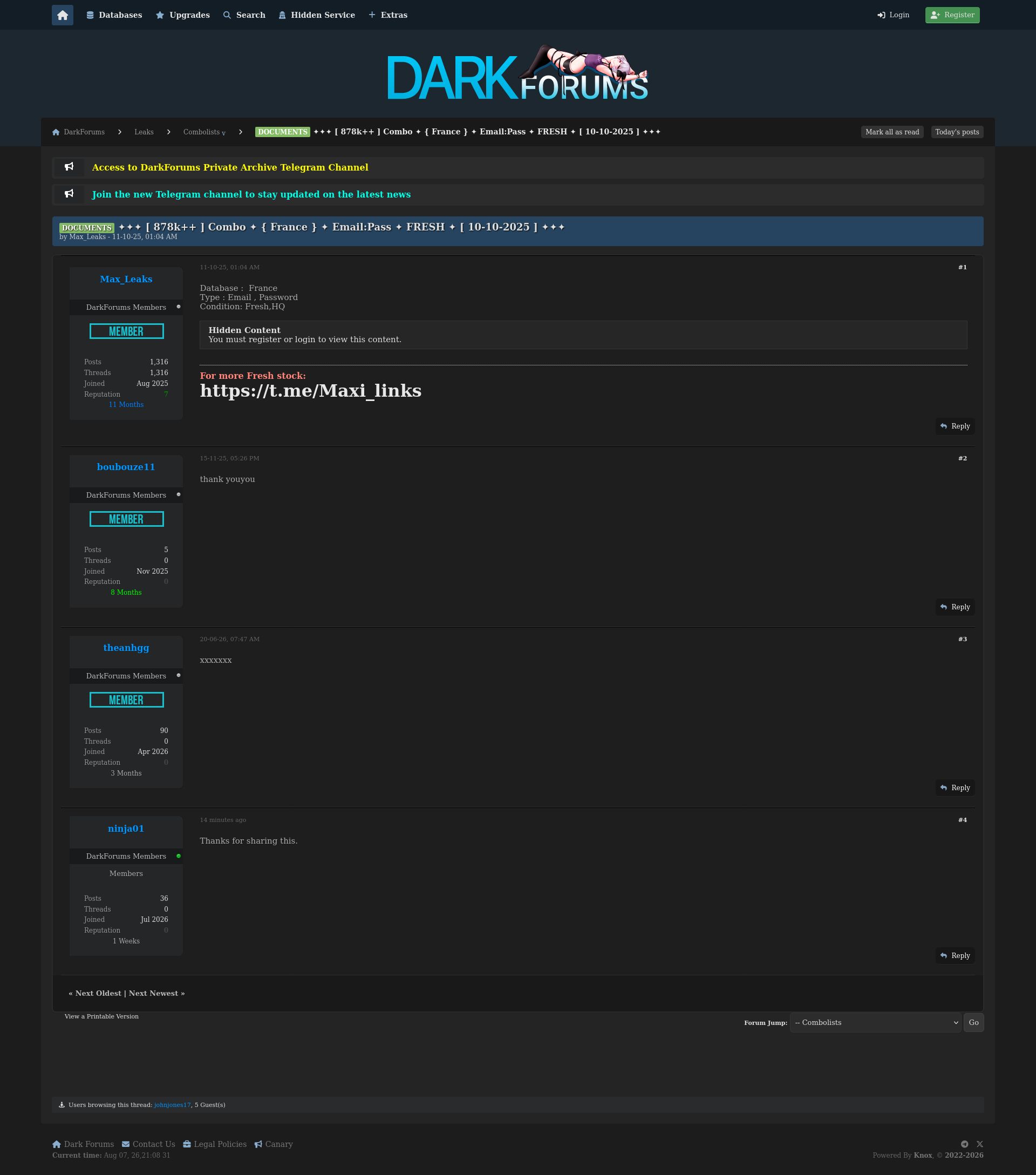The width and height of the screenshot is (1036, 1175).
Task: Click the MEMBER badge under Max_Leaks
Action: (126, 331)
